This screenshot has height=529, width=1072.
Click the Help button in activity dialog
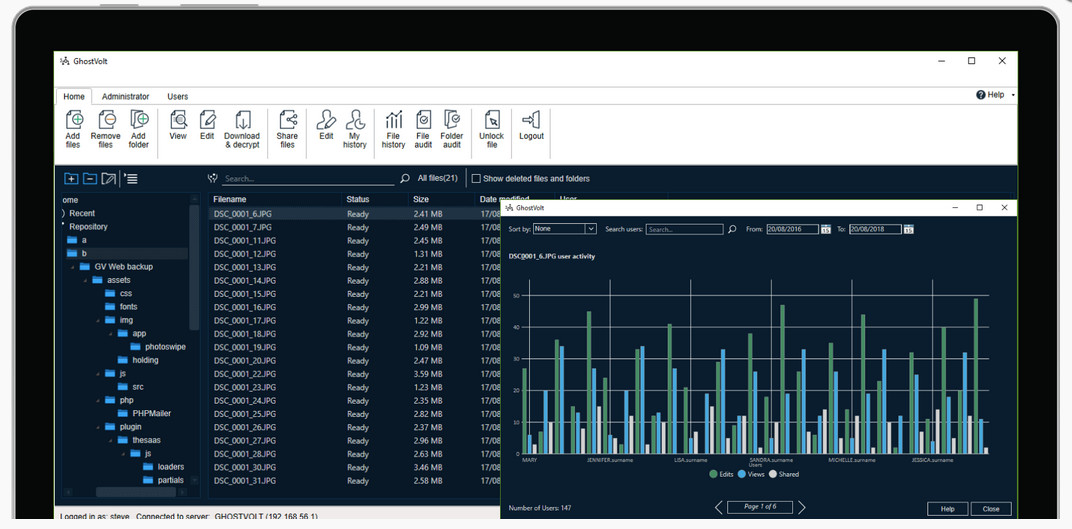[946, 509]
